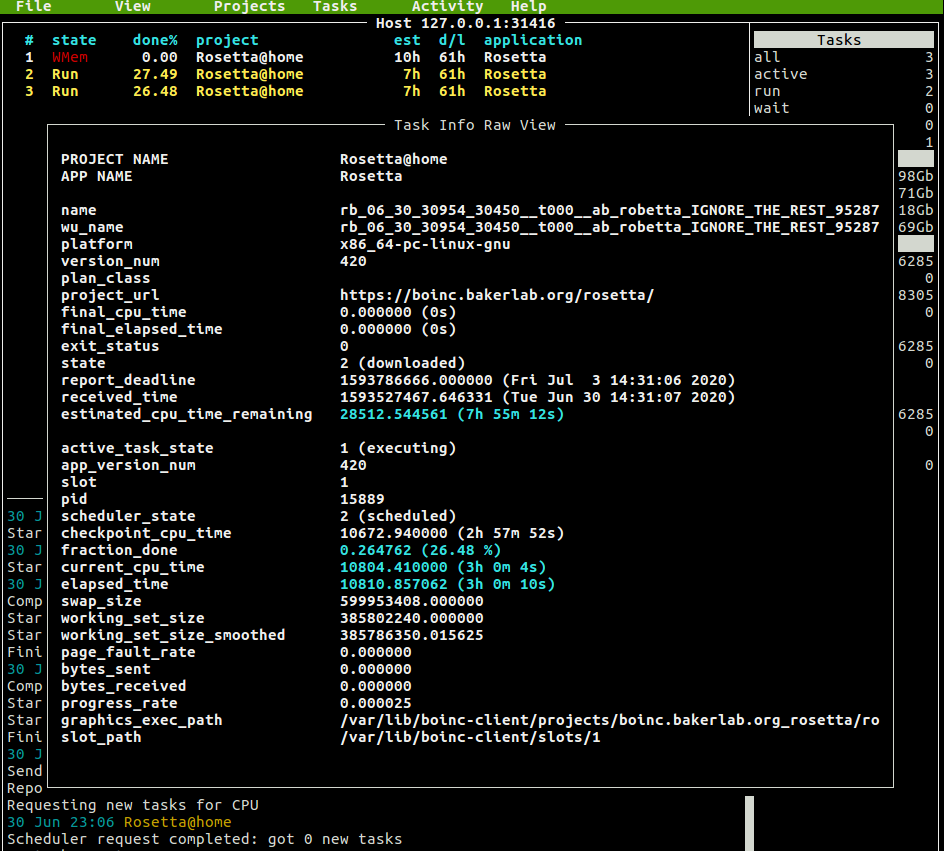
Task: Click the graphics_exec_path value
Action: 609,720
